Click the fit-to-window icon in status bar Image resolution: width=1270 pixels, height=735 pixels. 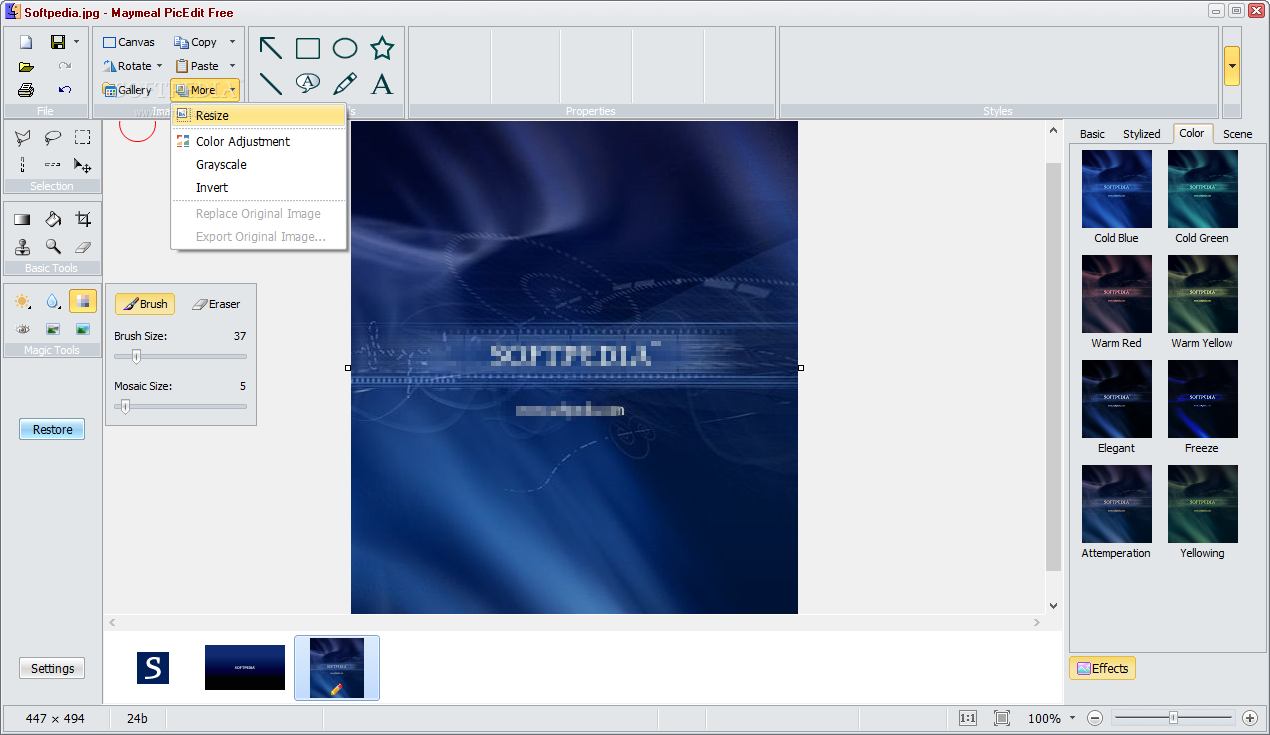pyautogui.click(x=1002, y=718)
